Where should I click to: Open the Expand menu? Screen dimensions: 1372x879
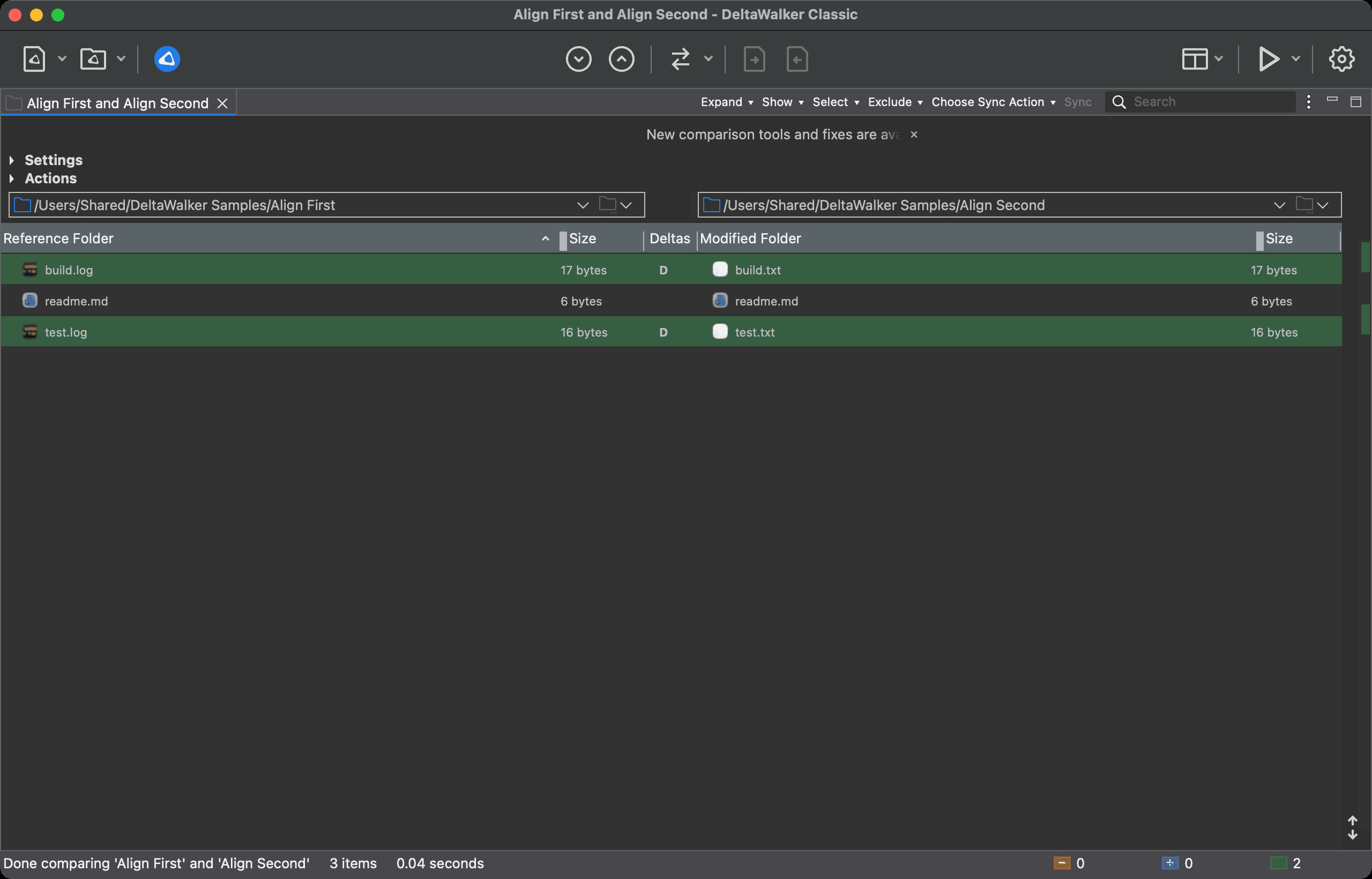pos(727,102)
